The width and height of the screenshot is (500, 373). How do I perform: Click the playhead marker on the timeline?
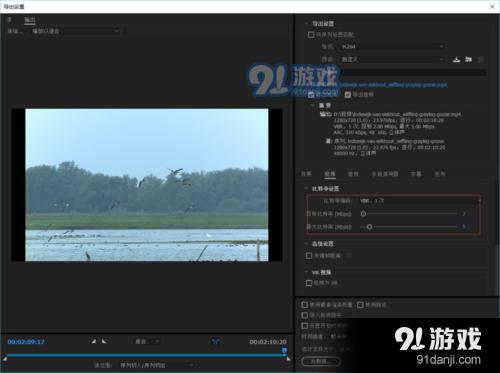(x=284, y=350)
